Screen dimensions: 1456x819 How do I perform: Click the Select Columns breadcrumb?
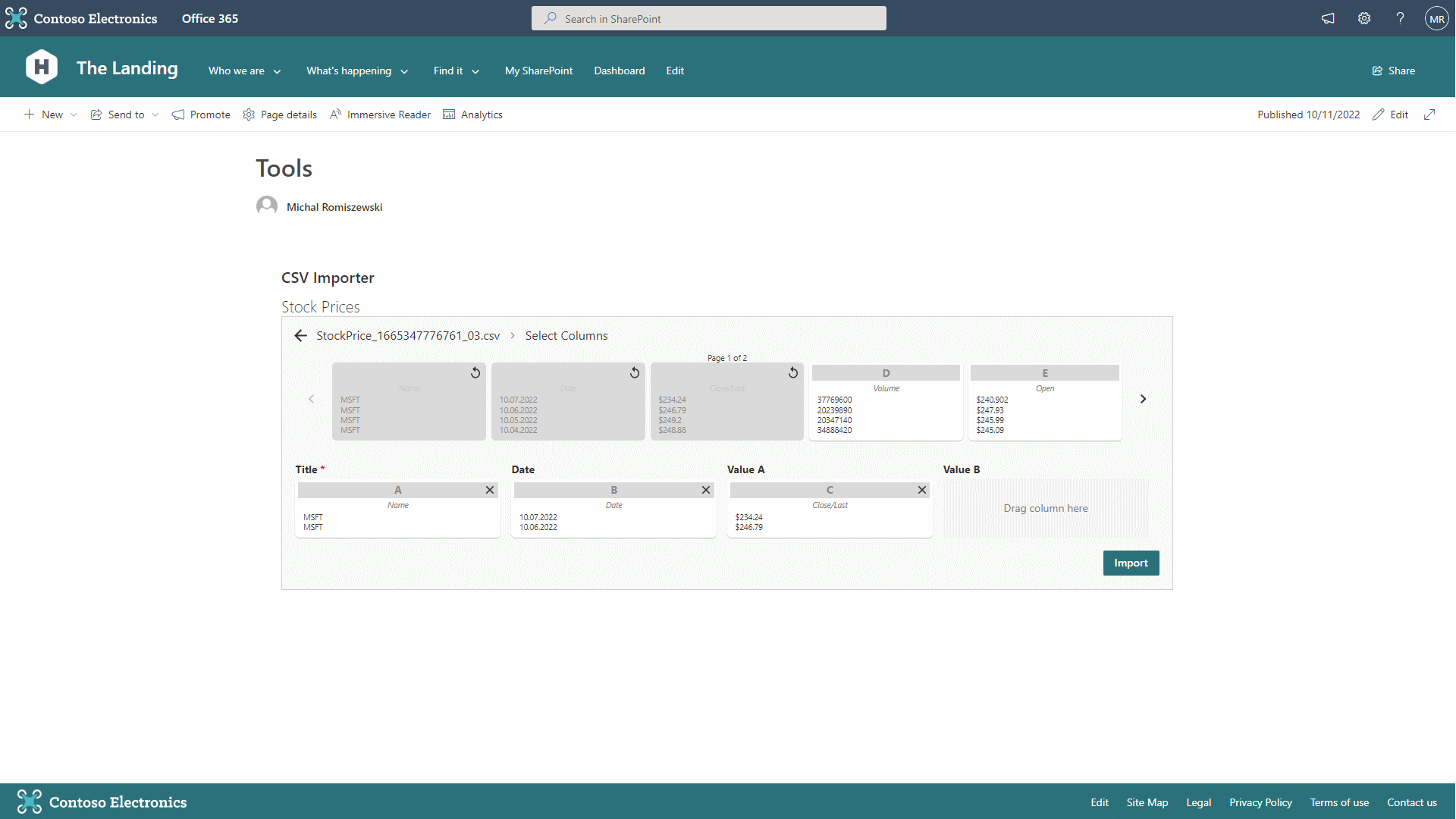(566, 336)
